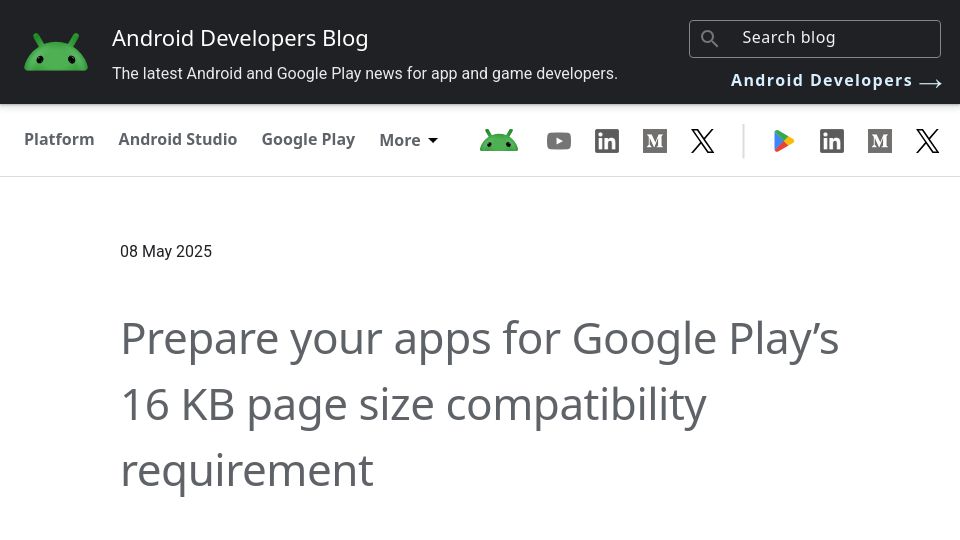Image resolution: width=960 pixels, height=540 pixels.
Task: Click the green Android head icon in navbar
Action: (498, 141)
